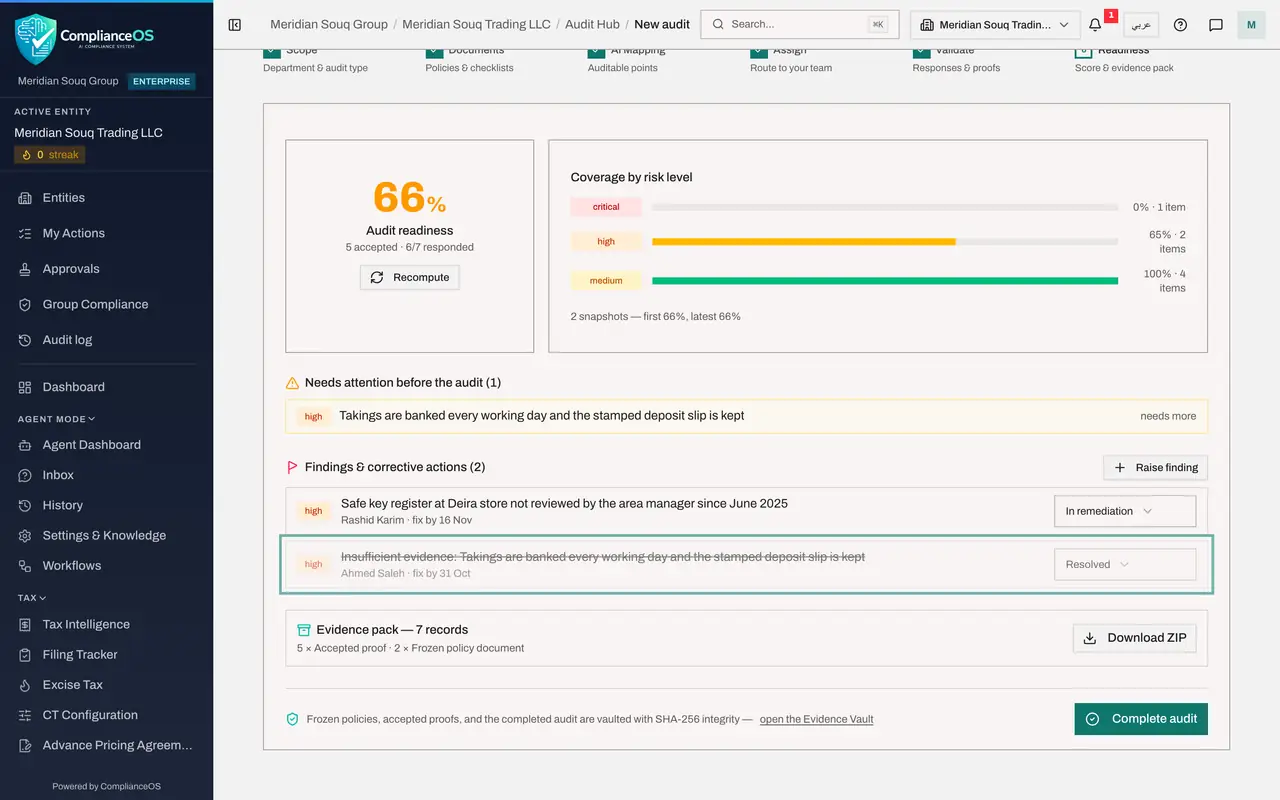This screenshot has height=800, width=1280.
Task: Open the notifications bell
Action: (1095, 24)
